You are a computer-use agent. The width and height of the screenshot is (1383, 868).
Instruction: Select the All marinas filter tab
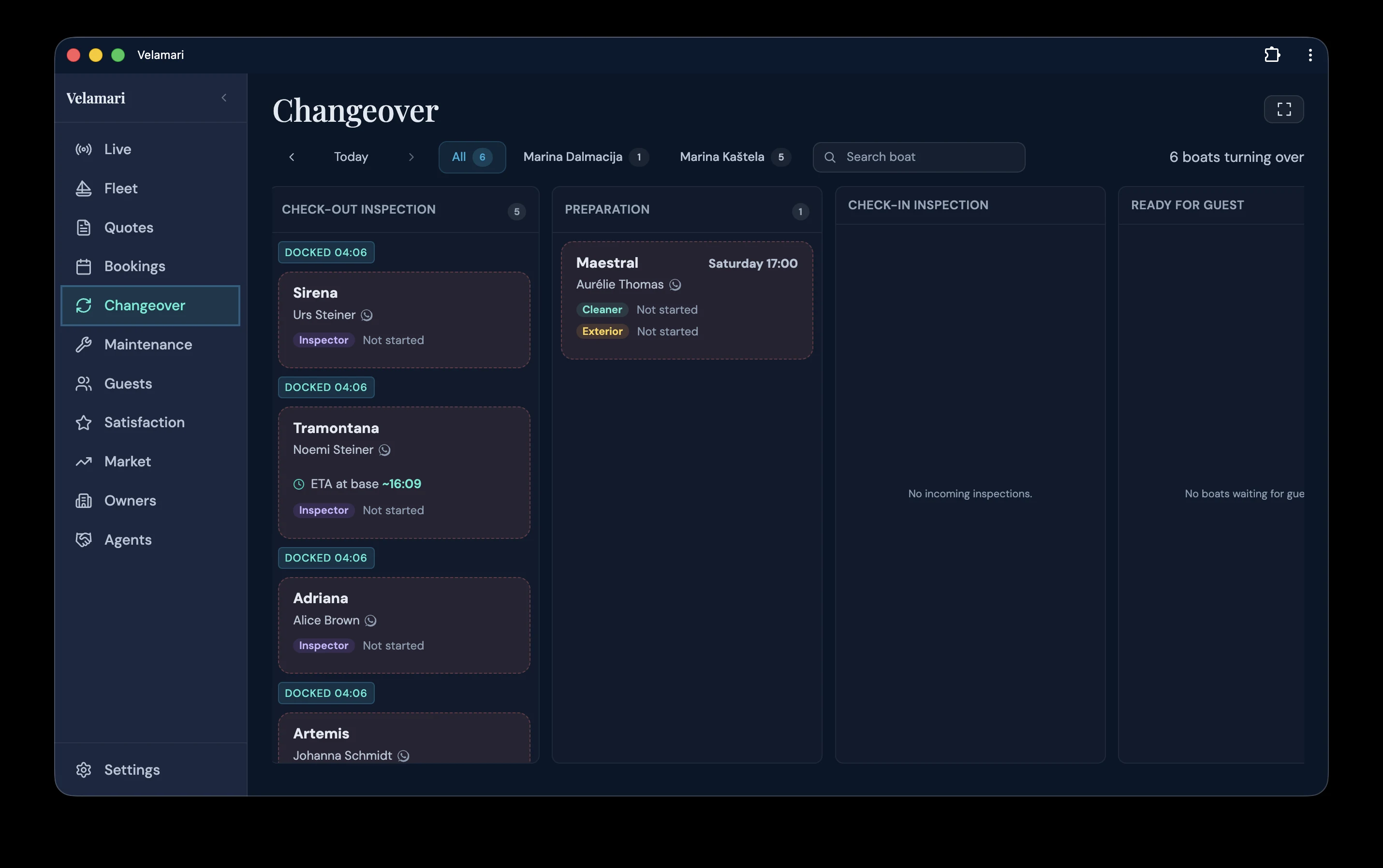point(472,157)
